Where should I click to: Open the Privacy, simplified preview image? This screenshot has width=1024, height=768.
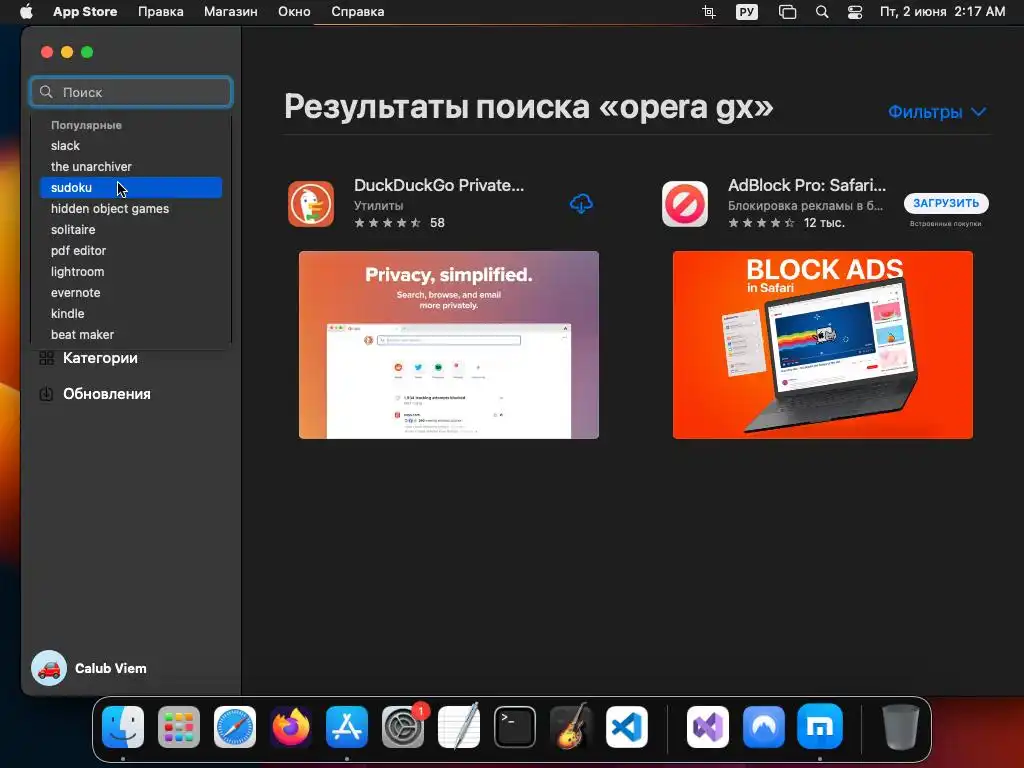[x=449, y=345]
